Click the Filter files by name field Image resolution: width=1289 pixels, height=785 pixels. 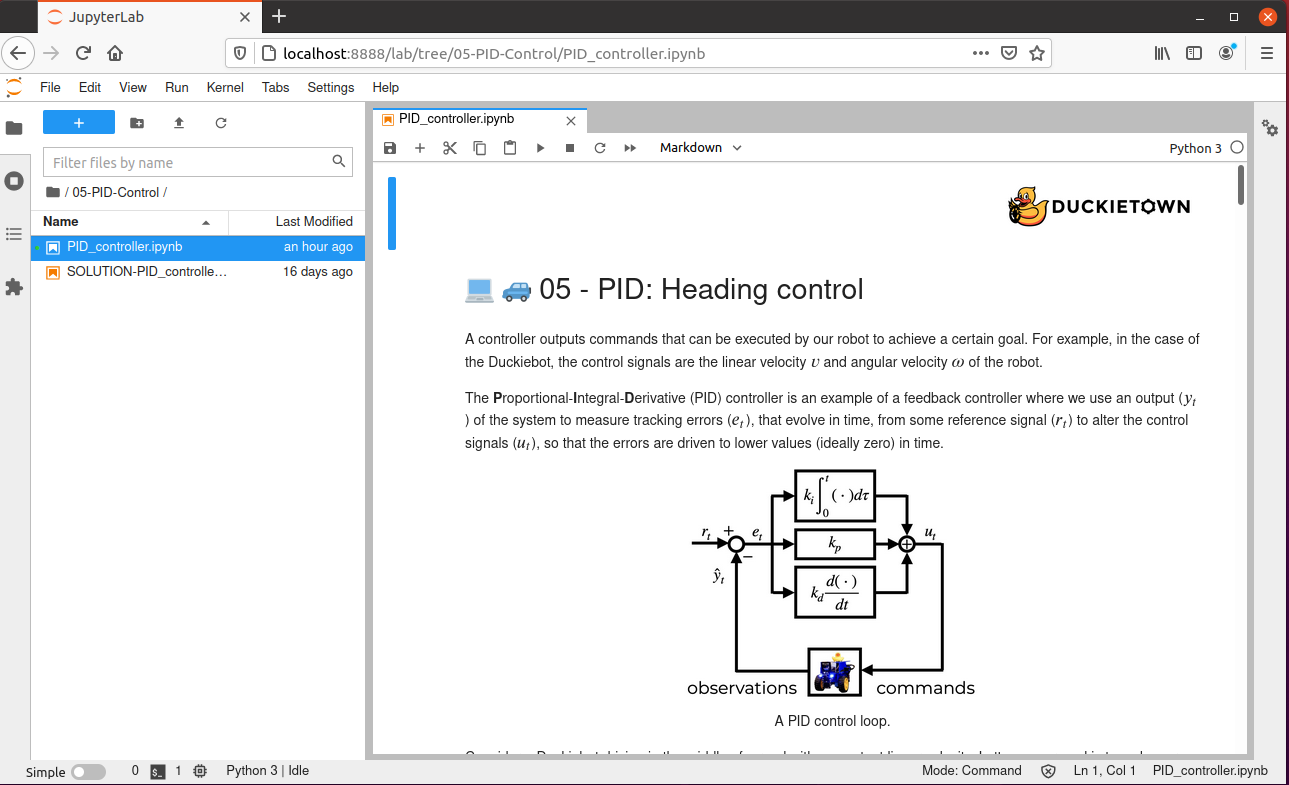[x=198, y=162]
